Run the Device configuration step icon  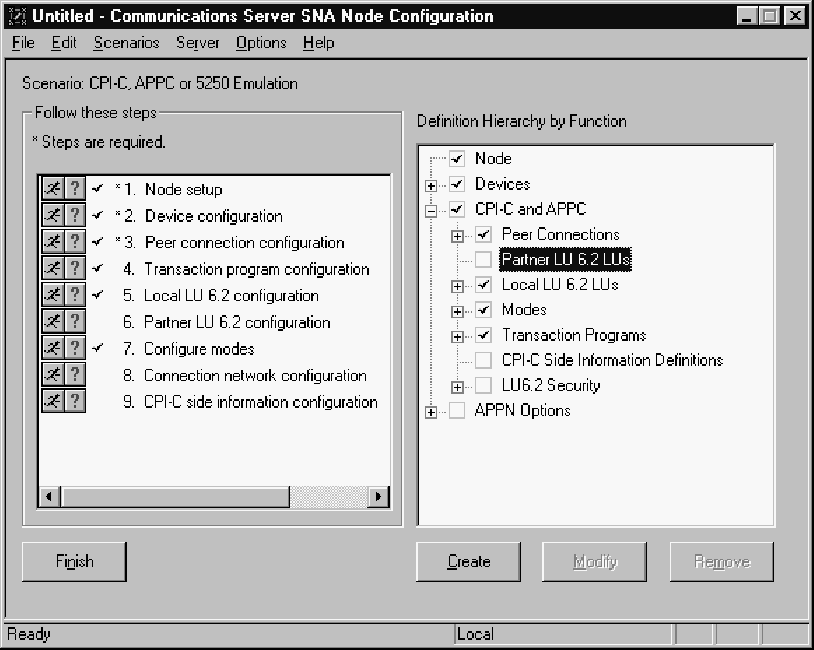(x=52, y=215)
